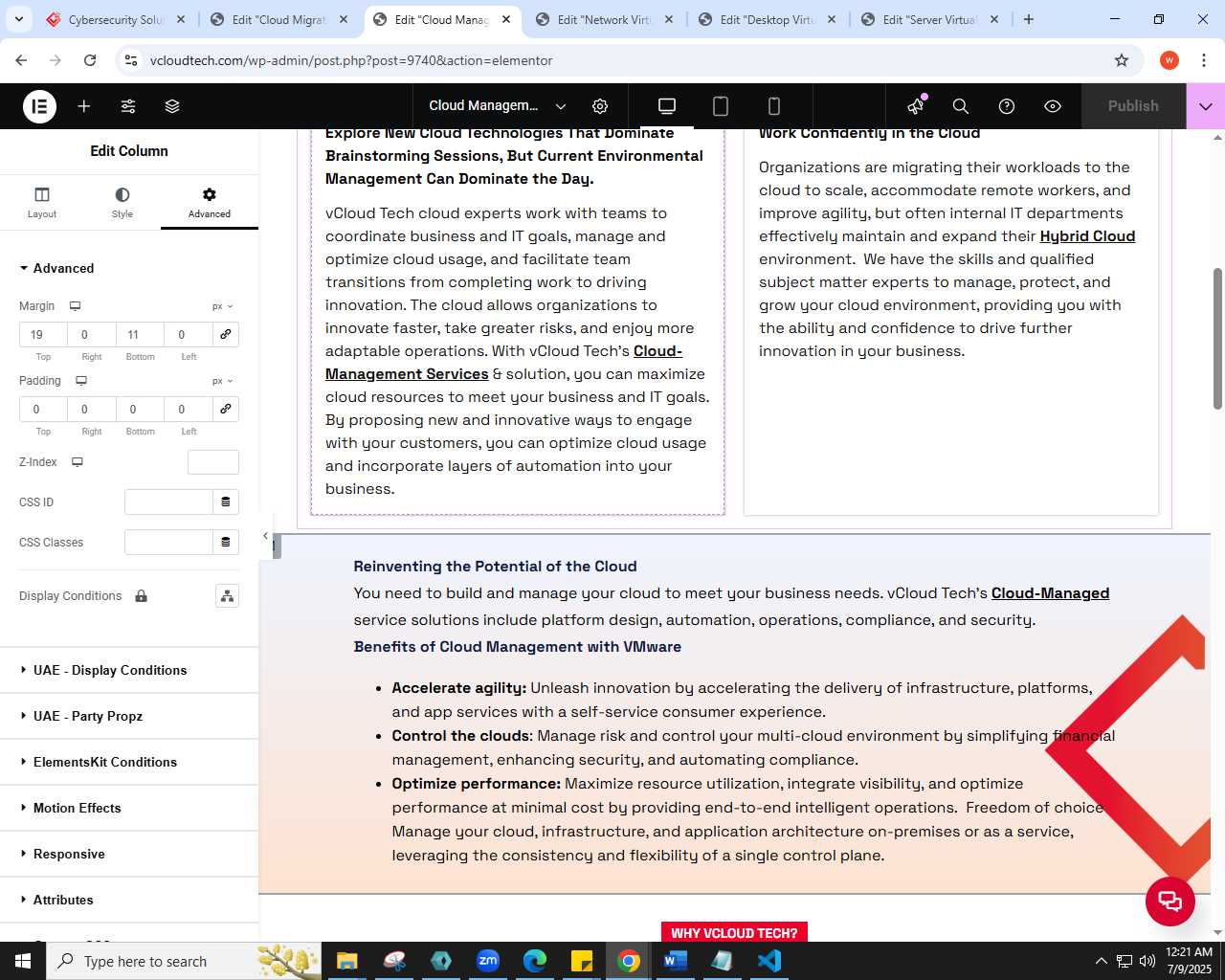This screenshot has height=980, width=1225.
Task: Change Padding unit px dropdown
Action: (x=222, y=381)
